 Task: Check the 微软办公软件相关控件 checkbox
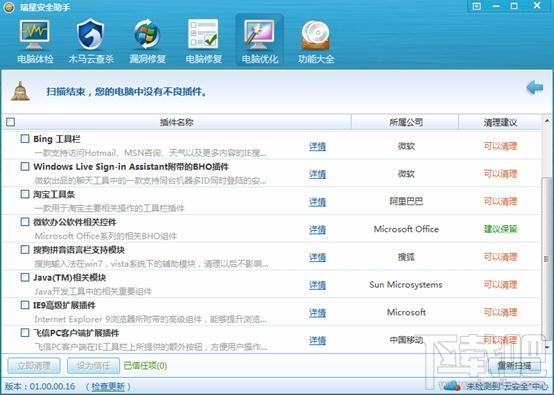click(25, 222)
